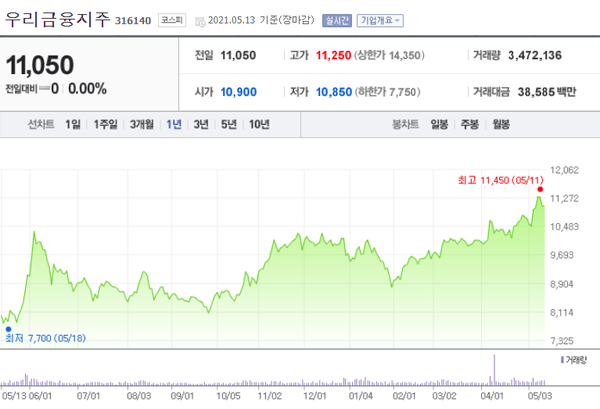Click the stock code 316140

[133, 21]
